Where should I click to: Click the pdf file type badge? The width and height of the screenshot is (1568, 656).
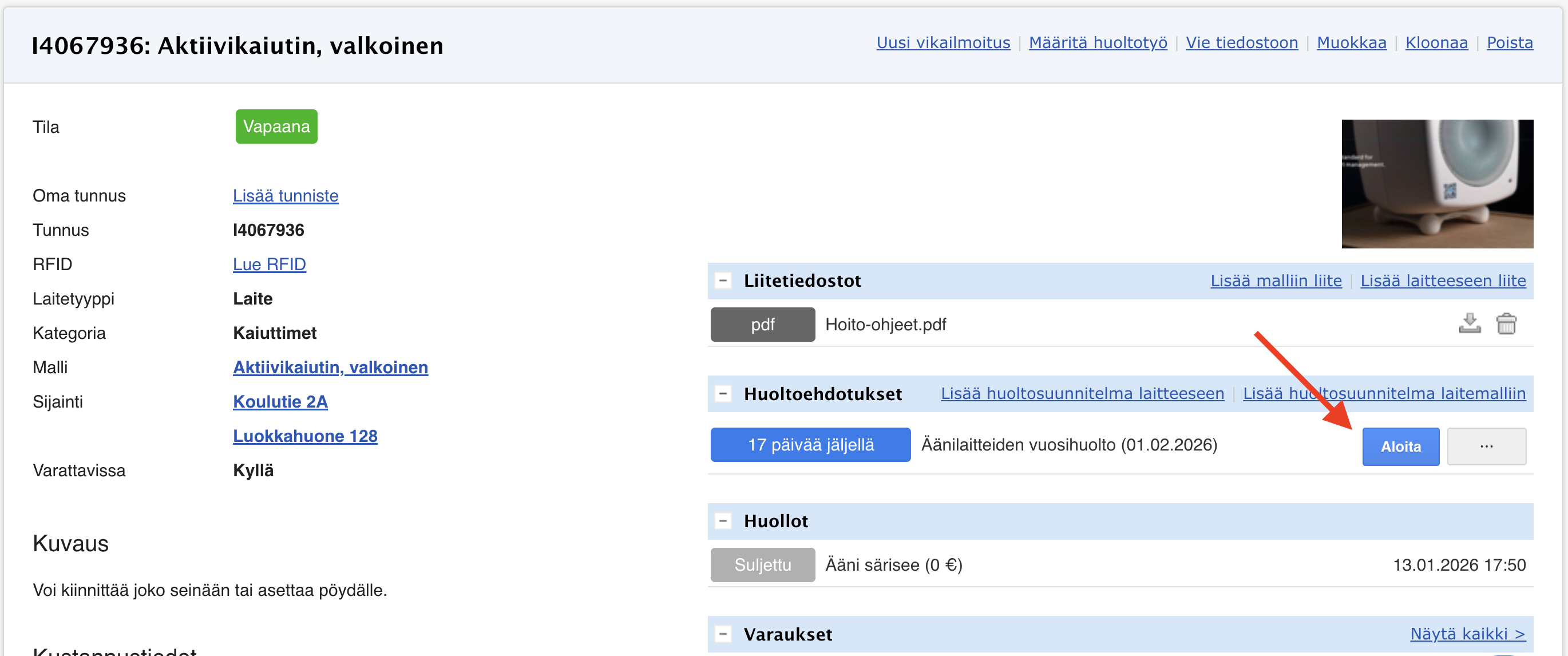pyautogui.click(x=762, y=324)
